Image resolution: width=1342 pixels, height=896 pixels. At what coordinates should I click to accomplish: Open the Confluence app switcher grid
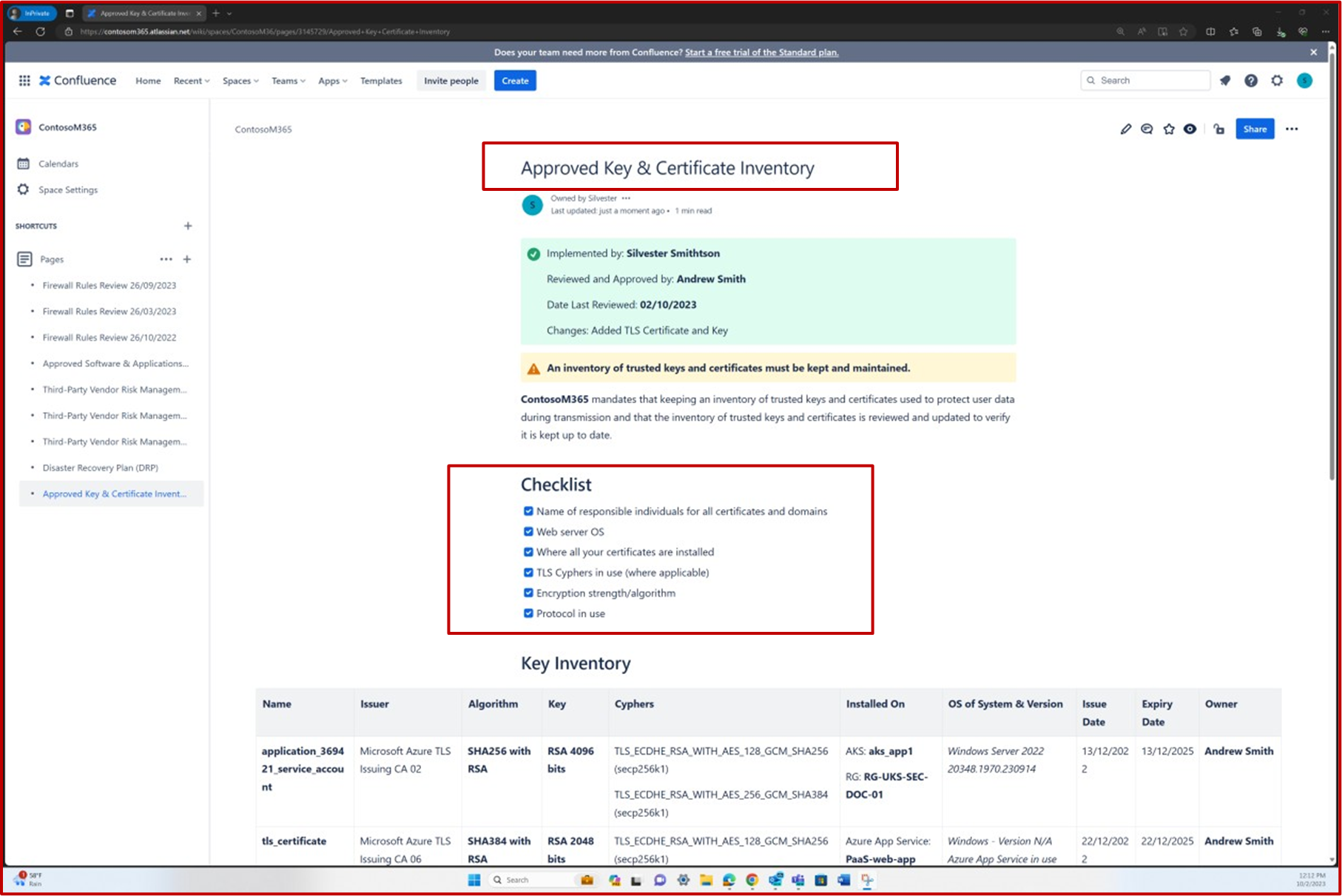[24, 81]
